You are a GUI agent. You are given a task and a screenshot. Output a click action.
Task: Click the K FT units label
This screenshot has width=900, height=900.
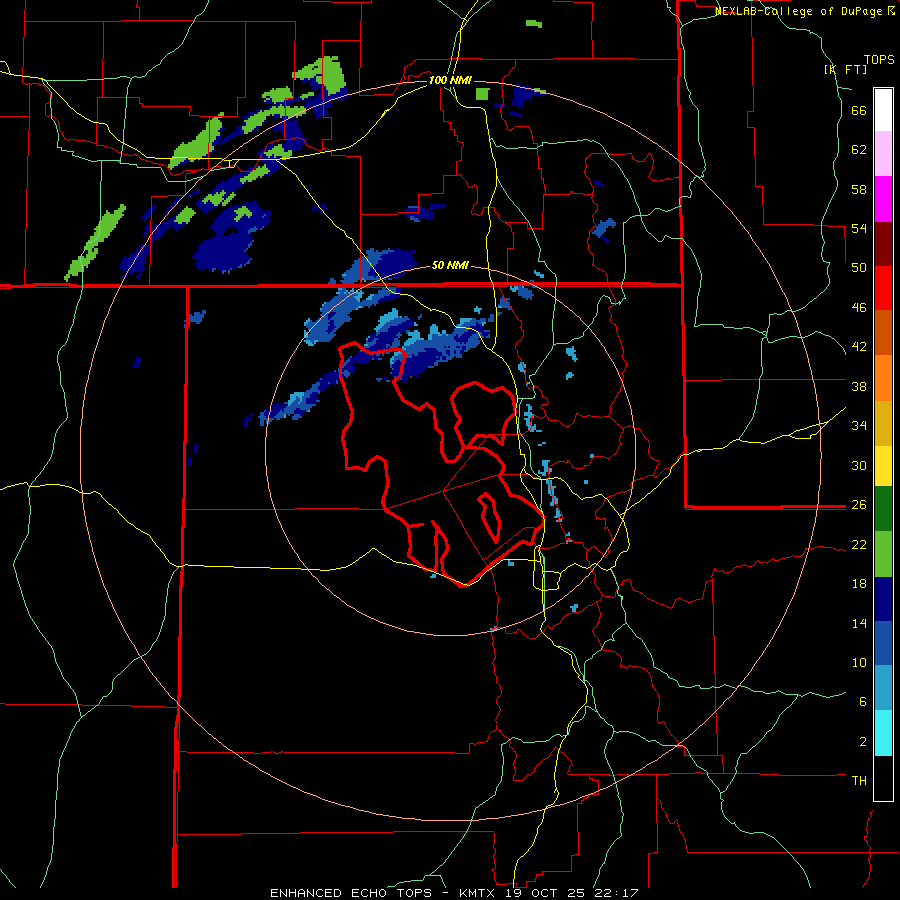[845, 69]
